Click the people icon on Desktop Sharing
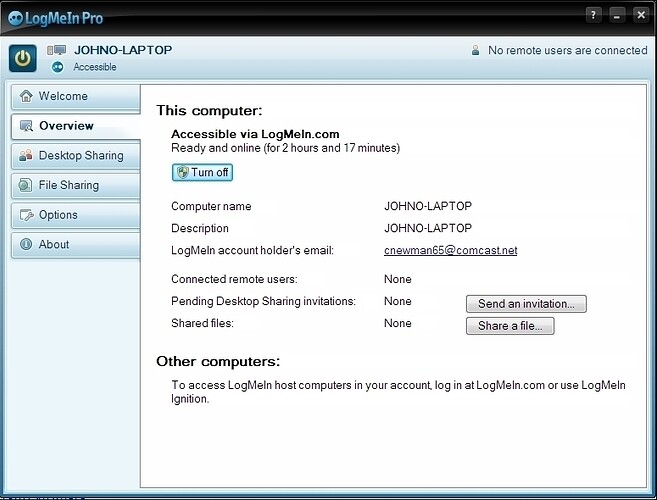This screenshot has height=500, width=657. [26, 155]
